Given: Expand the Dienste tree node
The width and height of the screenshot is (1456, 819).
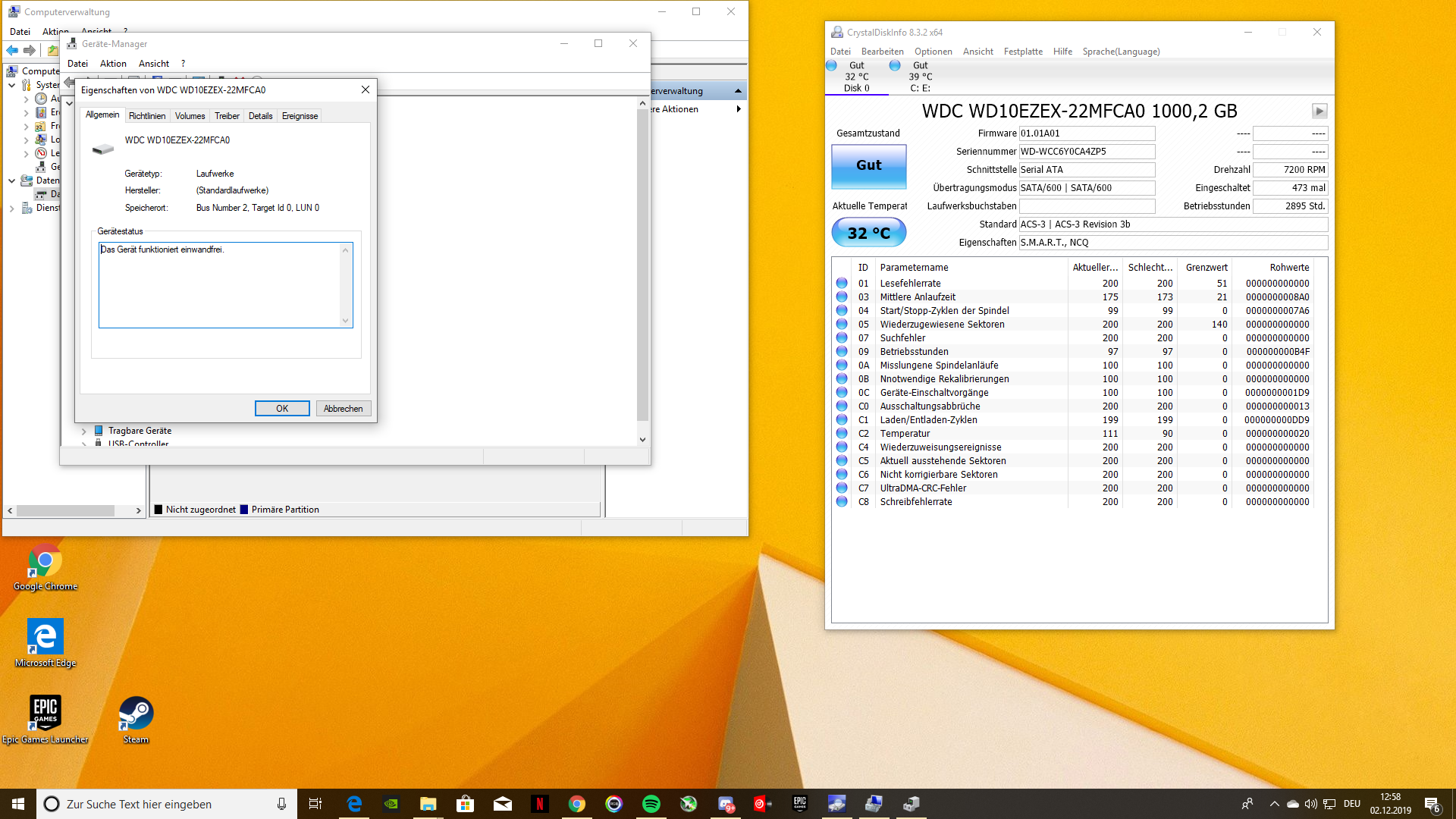Looking at the screenshot, I should point(12,208).
